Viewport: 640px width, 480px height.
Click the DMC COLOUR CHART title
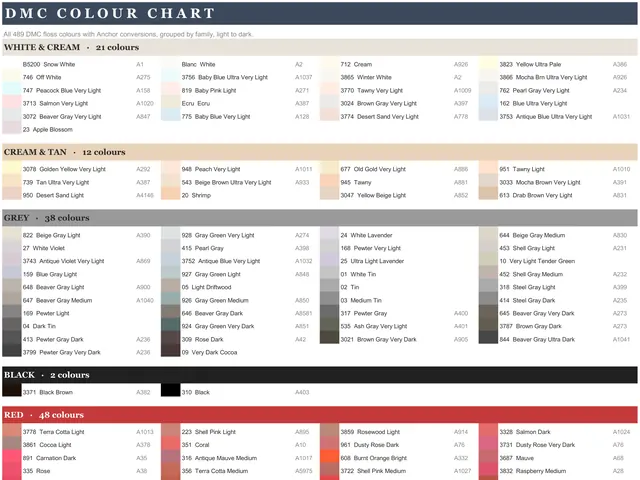click(110, 13)
